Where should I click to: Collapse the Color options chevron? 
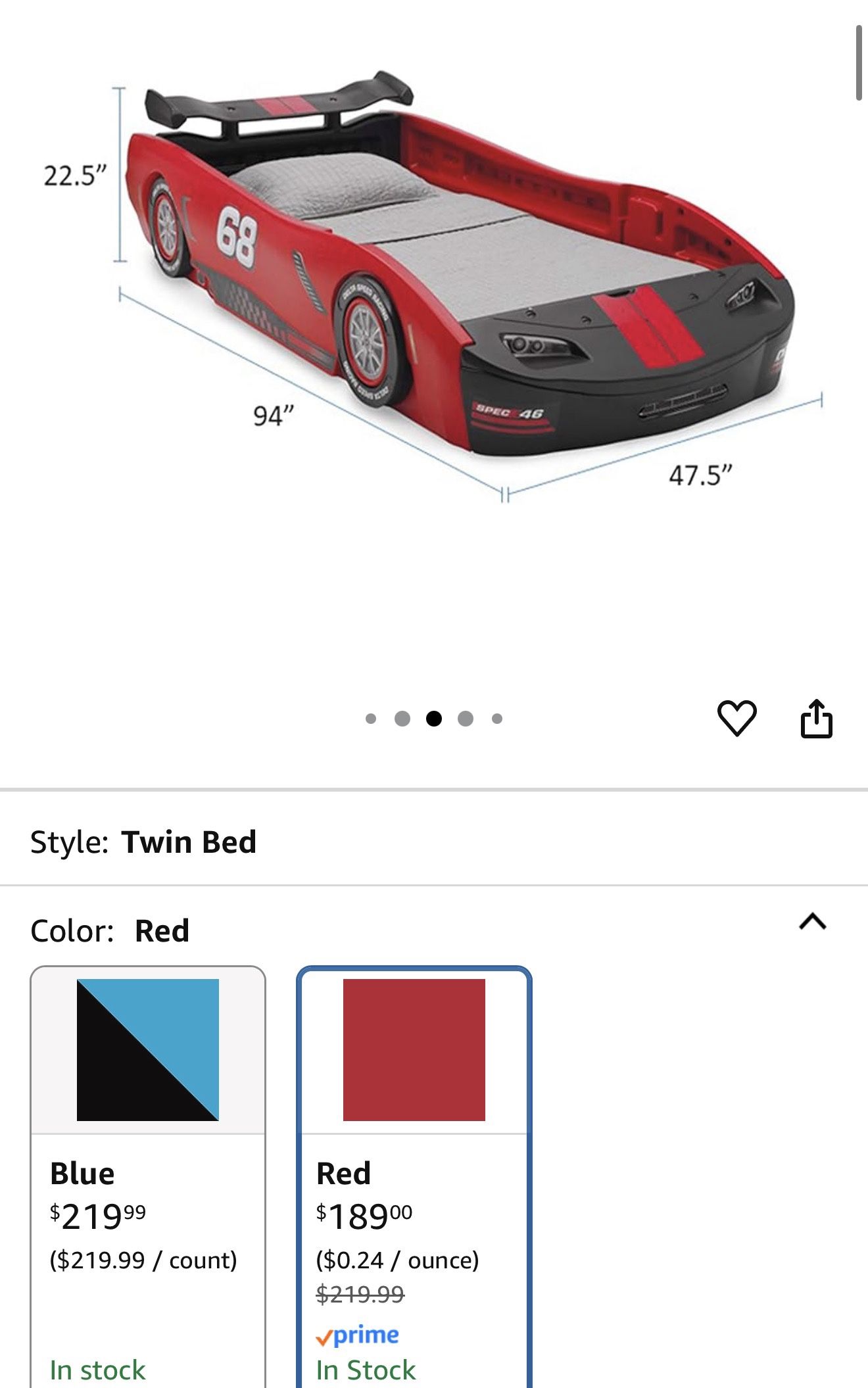(813, 922)
